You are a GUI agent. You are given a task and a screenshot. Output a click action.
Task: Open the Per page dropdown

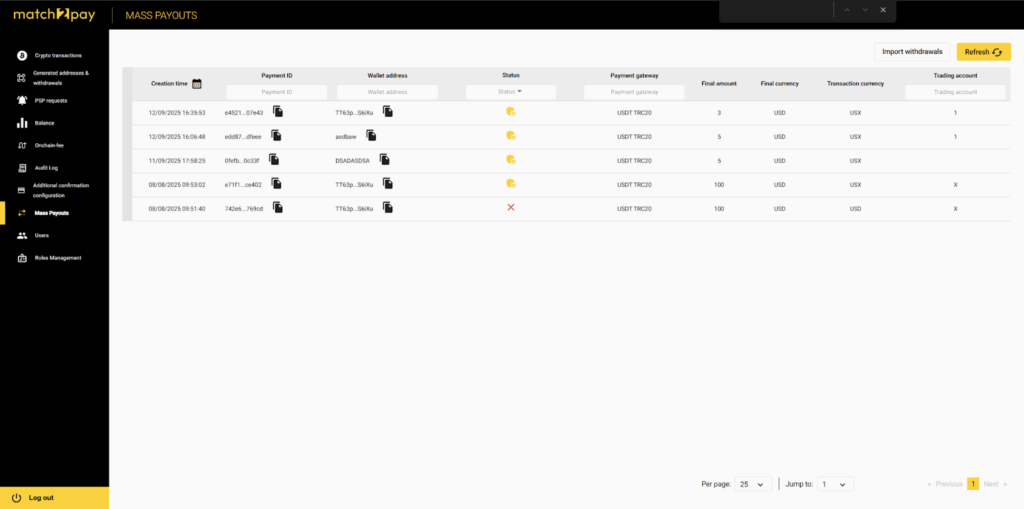tap(753, 484)
